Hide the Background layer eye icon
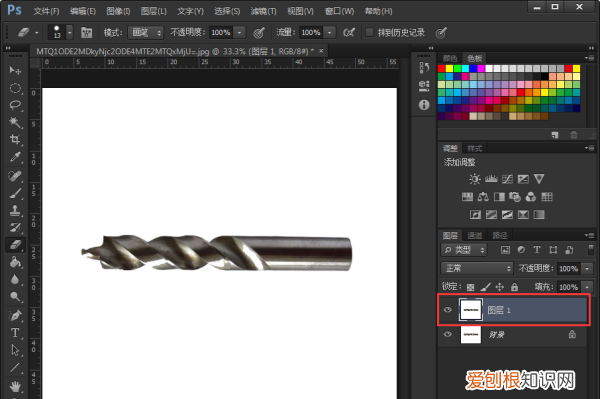The width and height of the screenshot is (600, 399). [x=448, y=334]
